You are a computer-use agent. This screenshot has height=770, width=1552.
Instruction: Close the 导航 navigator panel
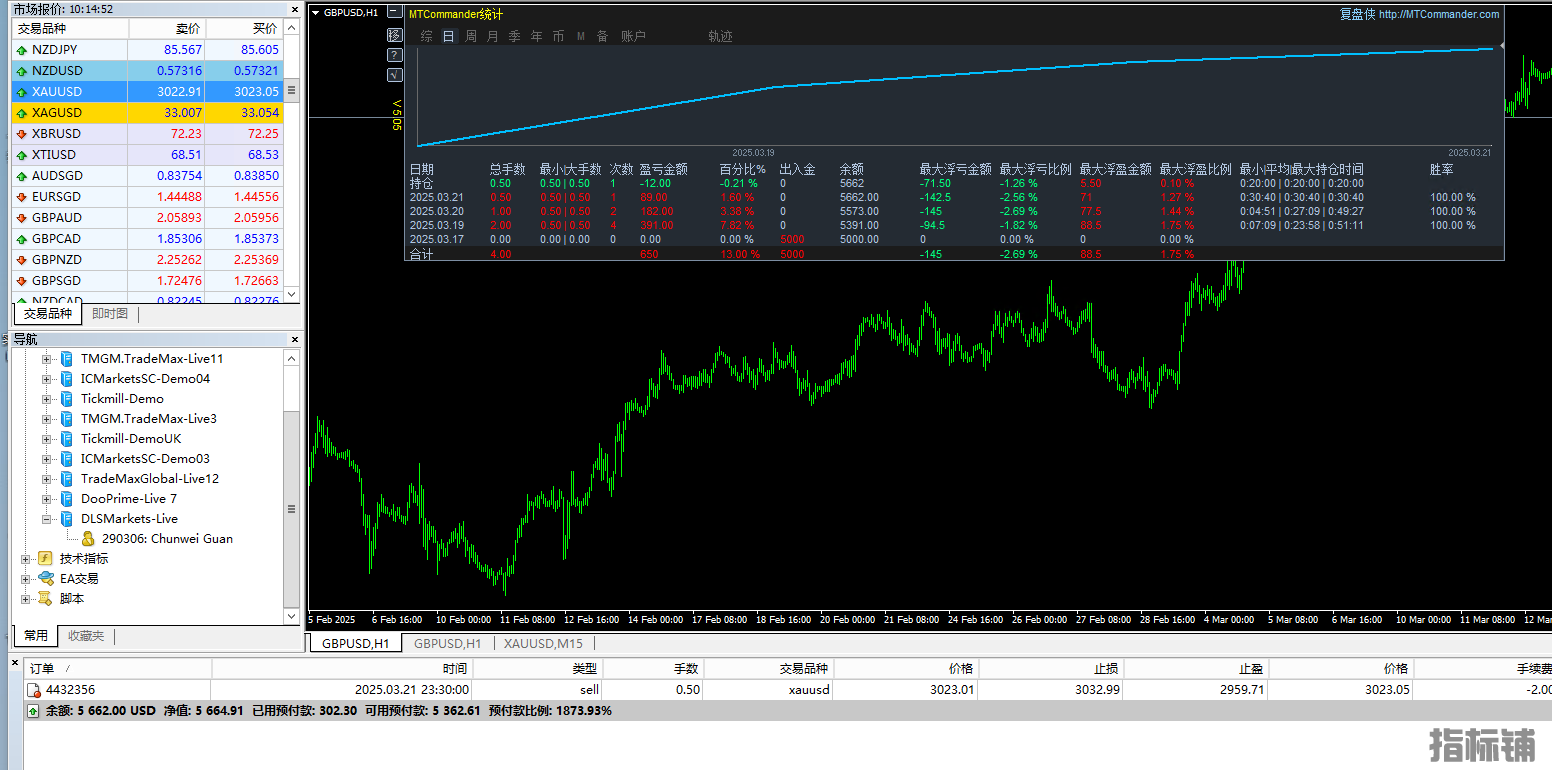[293, 339]
